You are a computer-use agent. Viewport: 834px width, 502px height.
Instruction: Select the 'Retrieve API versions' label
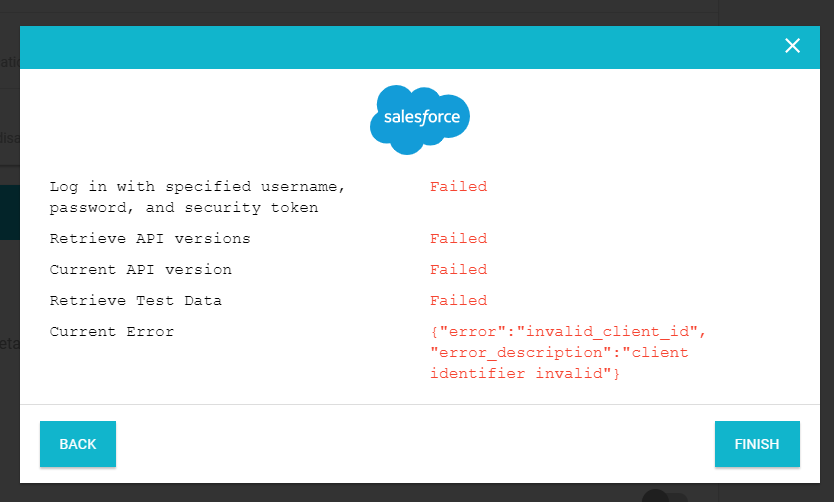(150, 239)
